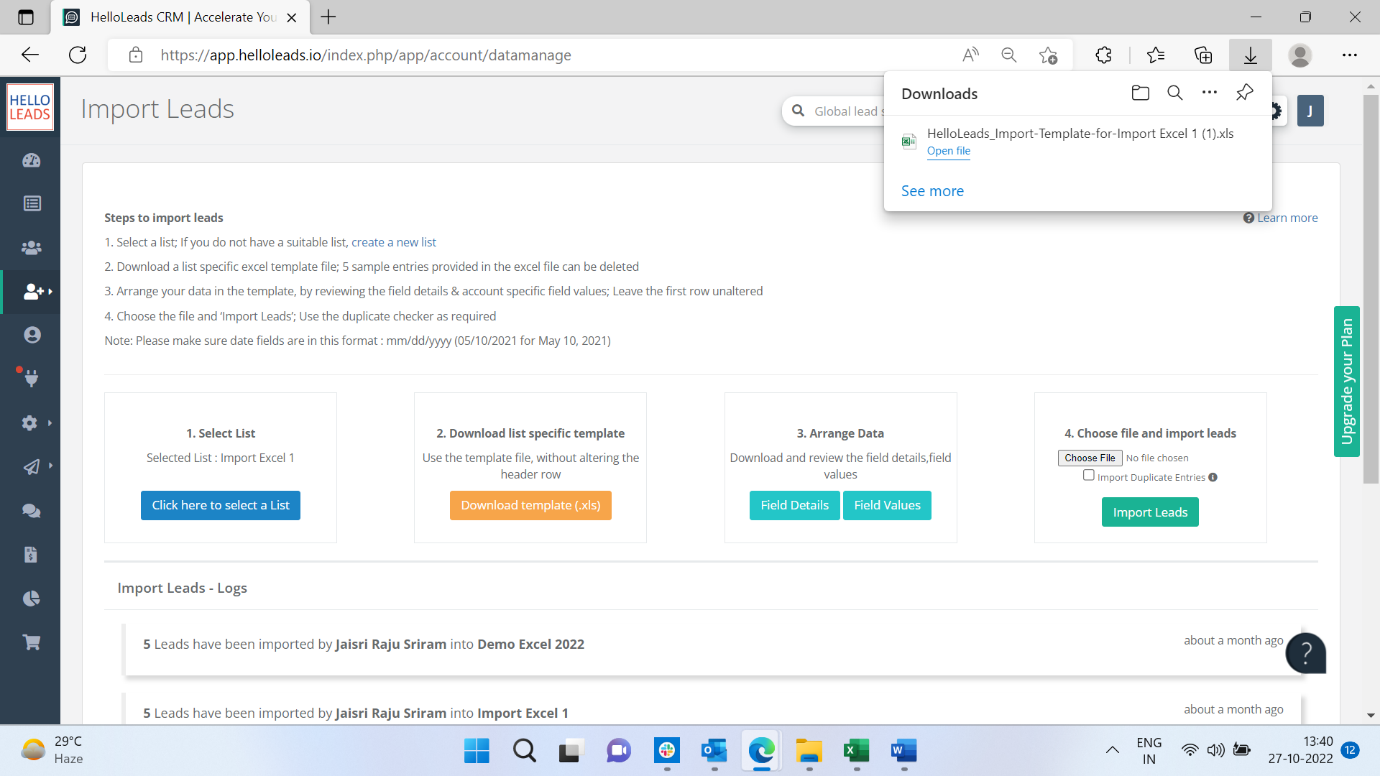Open the chat bubbles sidebar icon
1380x776 pixels.
[32, 511]
